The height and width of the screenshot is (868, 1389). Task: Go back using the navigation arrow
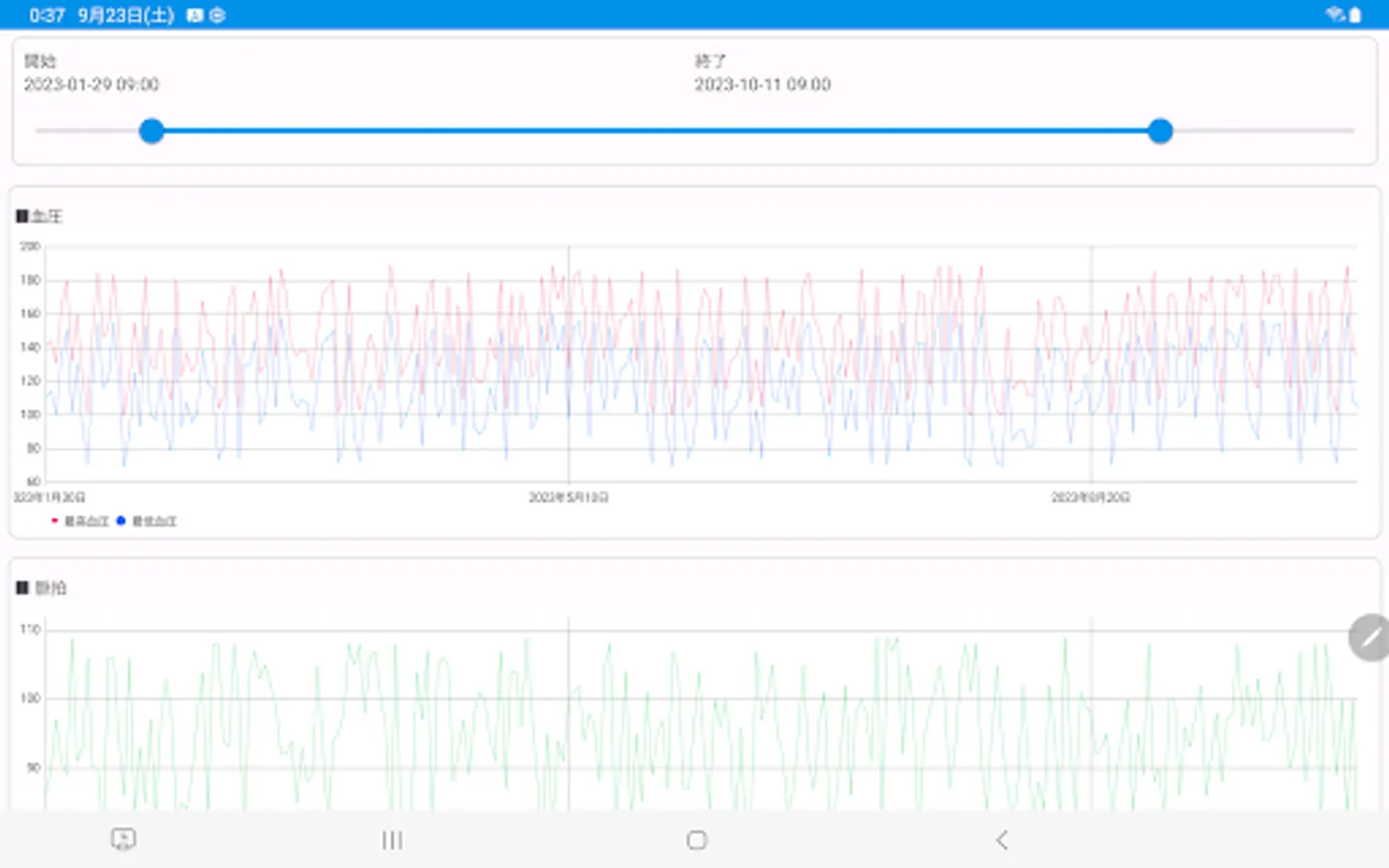tap(1002, 840)
